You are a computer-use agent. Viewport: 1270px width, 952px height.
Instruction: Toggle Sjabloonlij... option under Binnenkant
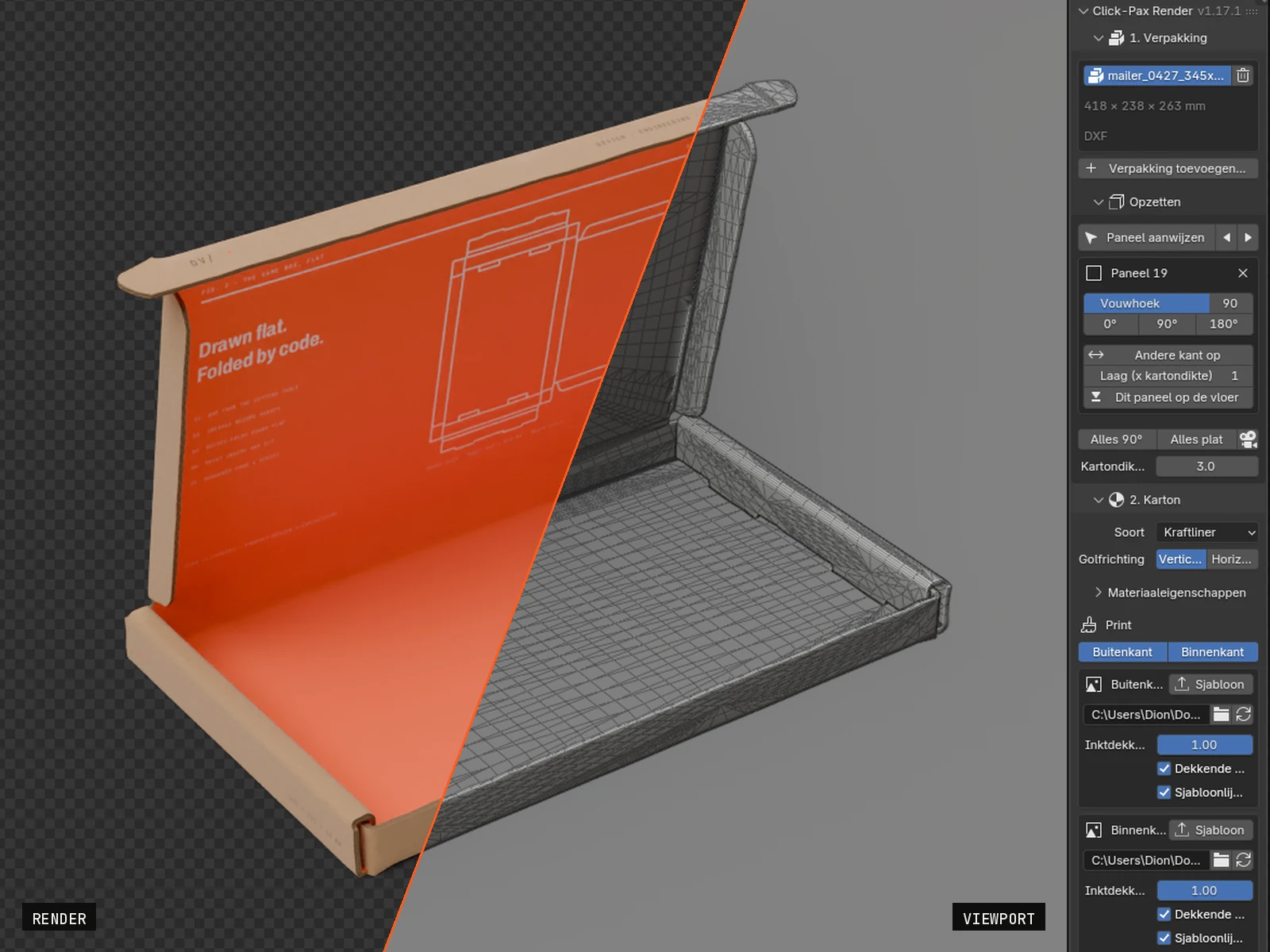click(x=1164, y=938)
